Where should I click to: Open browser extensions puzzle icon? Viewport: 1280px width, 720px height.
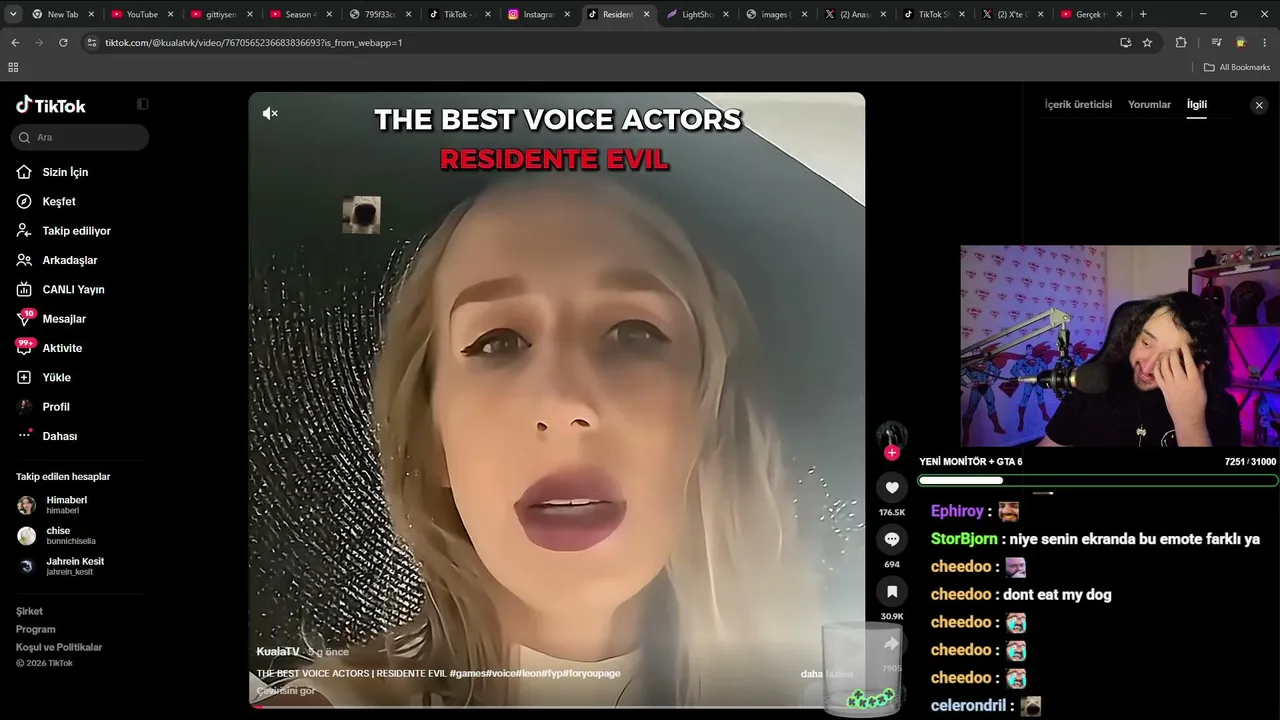point(1181,42)
